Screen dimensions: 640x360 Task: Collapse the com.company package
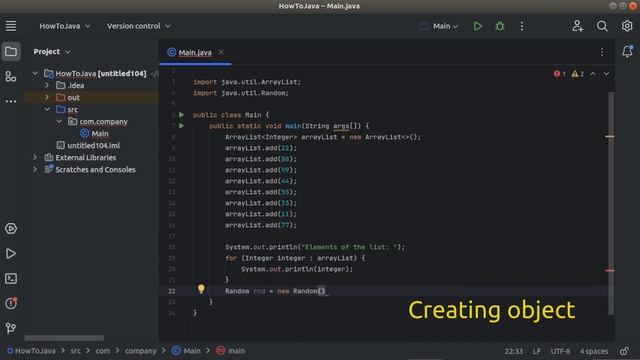click(x=59, y=122)
